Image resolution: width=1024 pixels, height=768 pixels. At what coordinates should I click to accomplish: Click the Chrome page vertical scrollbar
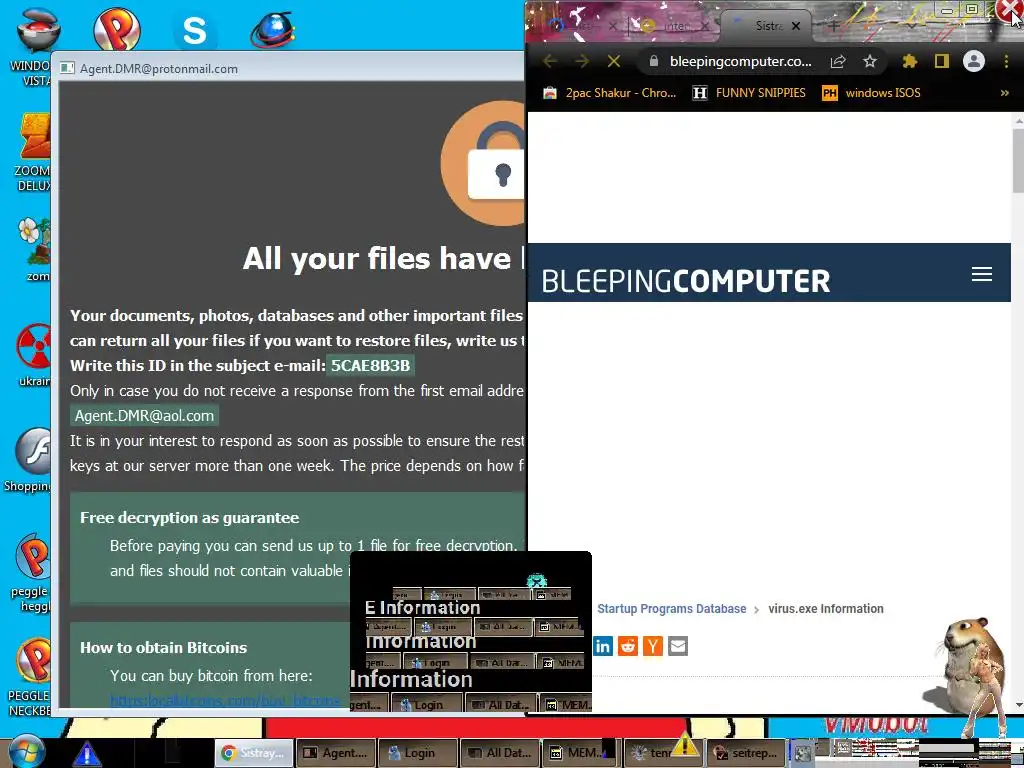click(x=1017, y=160)
